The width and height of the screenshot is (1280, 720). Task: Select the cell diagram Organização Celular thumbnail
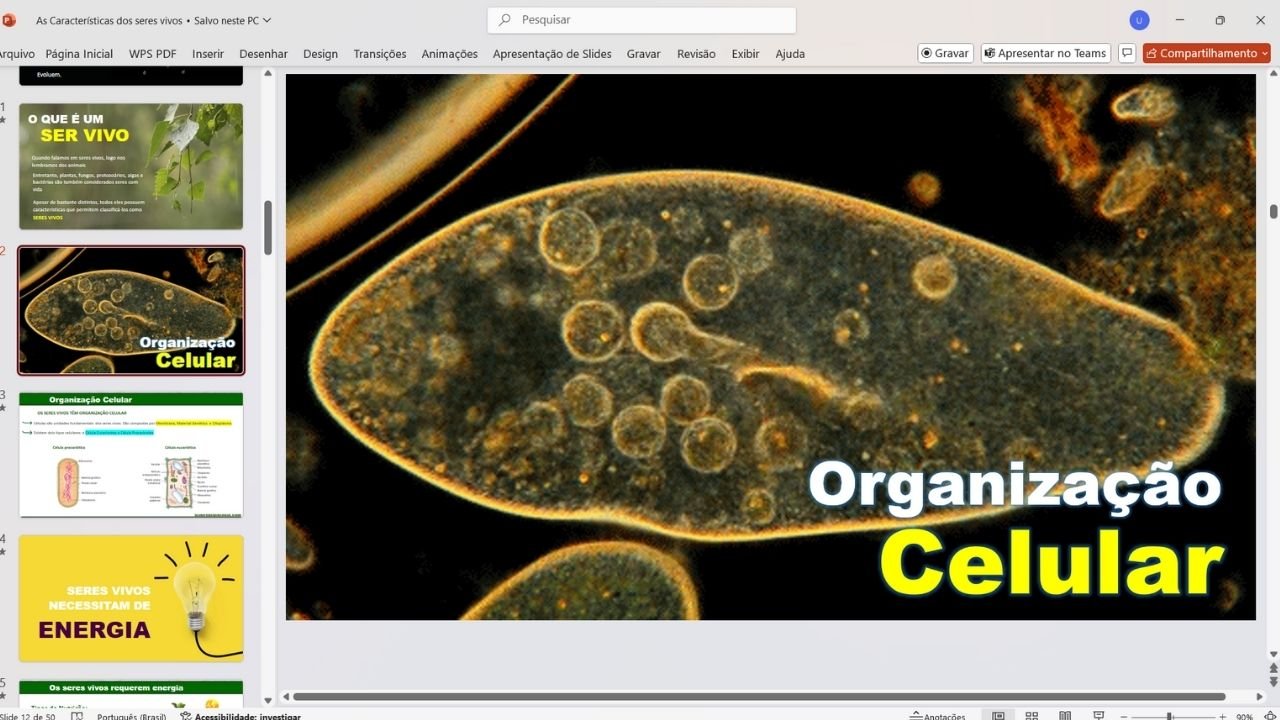point(131,454)
